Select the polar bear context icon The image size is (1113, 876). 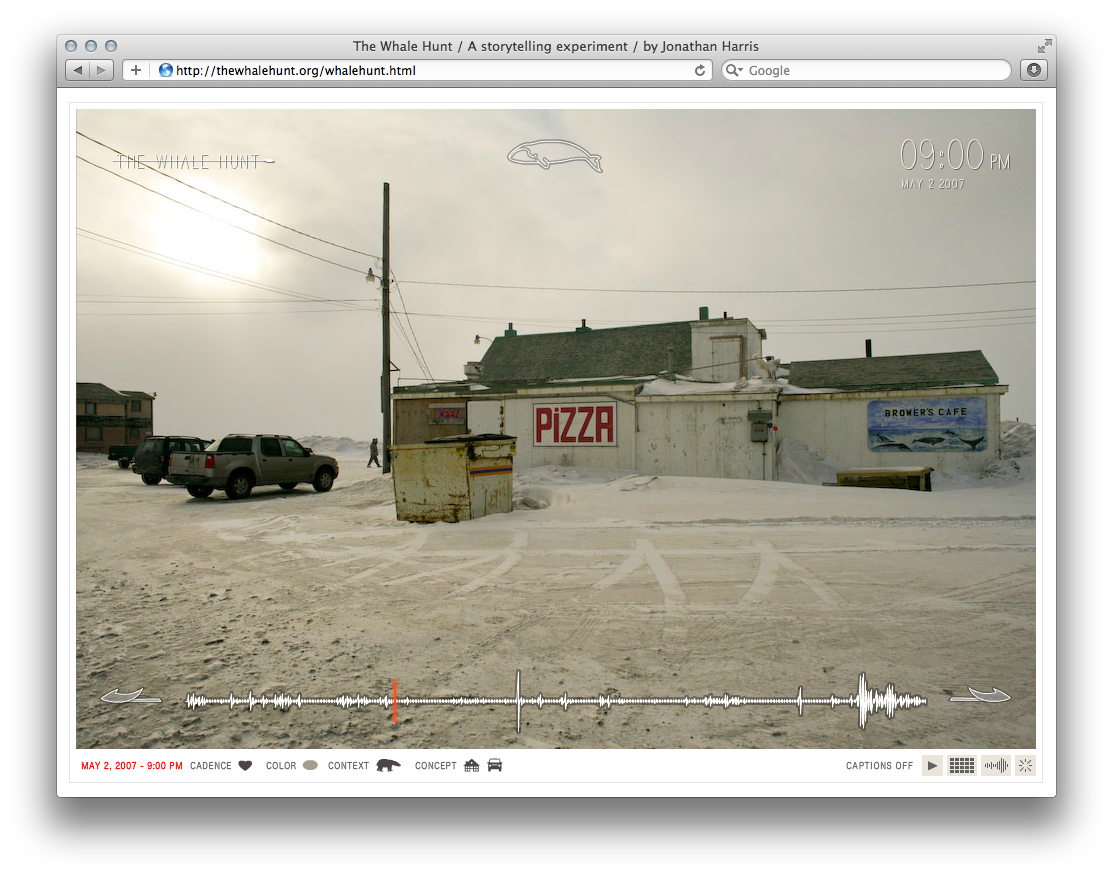coord(388,766)
